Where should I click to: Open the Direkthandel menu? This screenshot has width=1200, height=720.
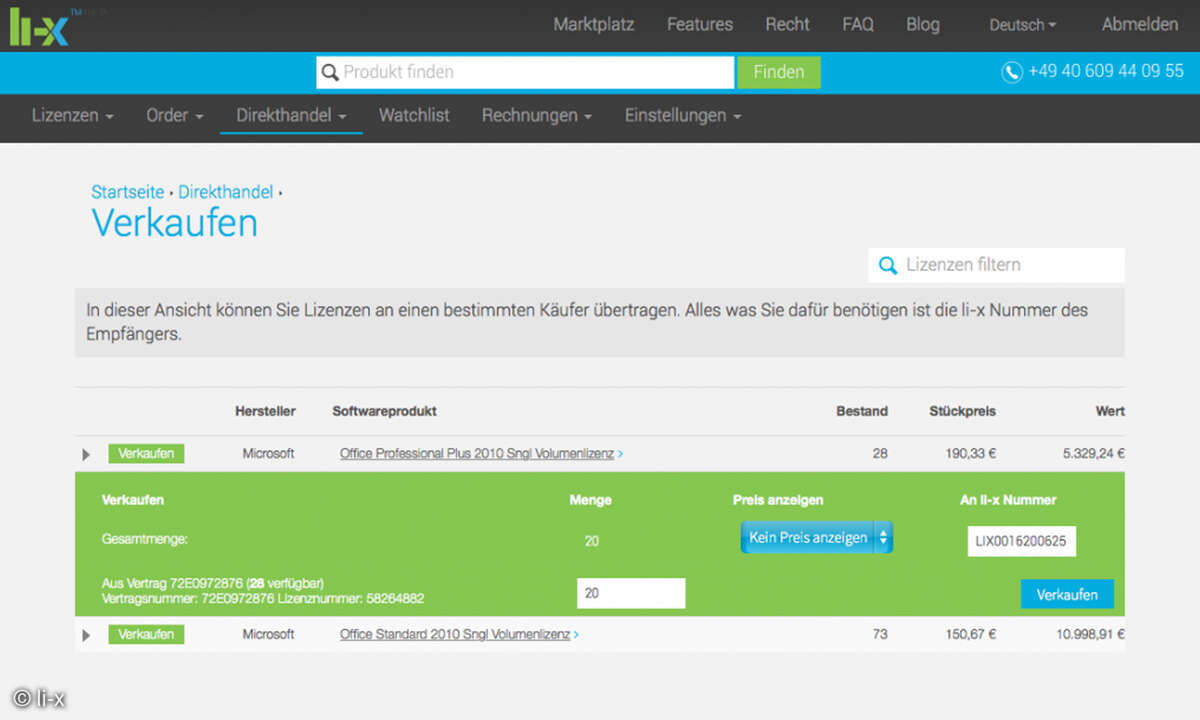click(x=292, y=115)
